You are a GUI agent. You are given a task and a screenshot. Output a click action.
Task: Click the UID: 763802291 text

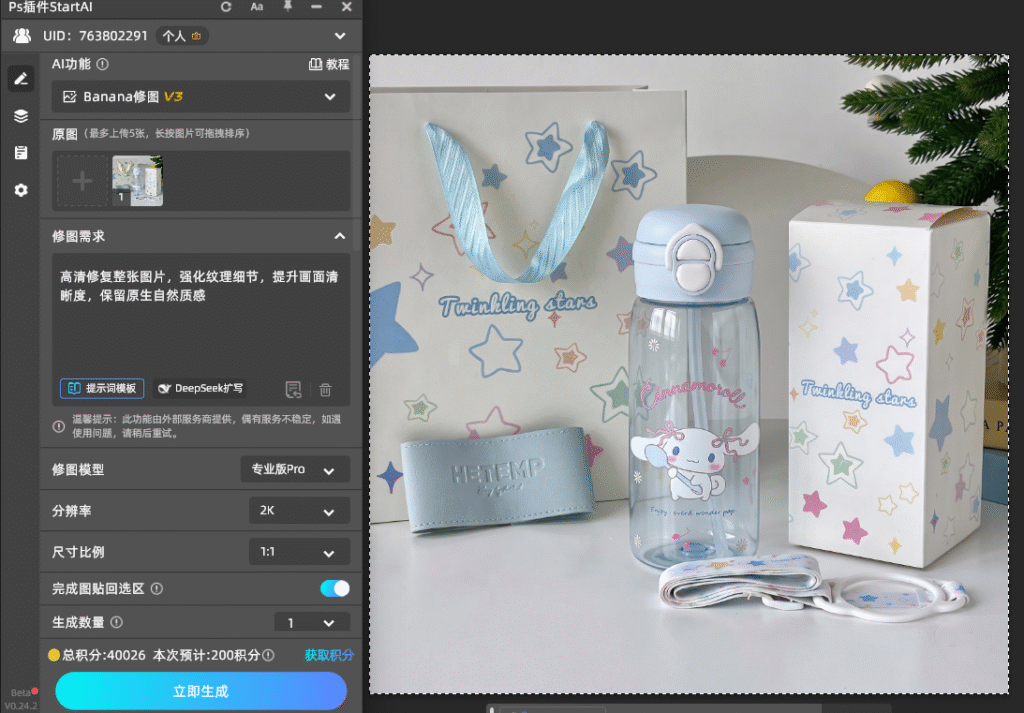point(95,36)
